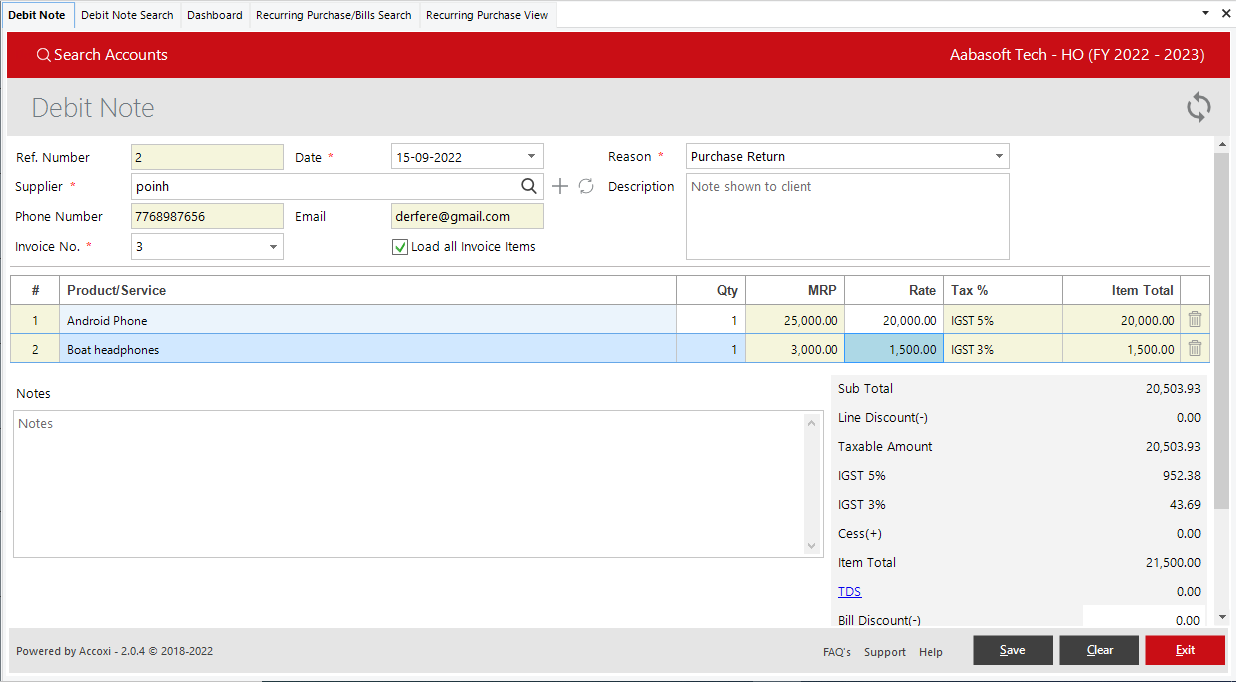Open the tab list dropdown arrow at top right
The image size is (1236, 682).
tap(1205, 14)
